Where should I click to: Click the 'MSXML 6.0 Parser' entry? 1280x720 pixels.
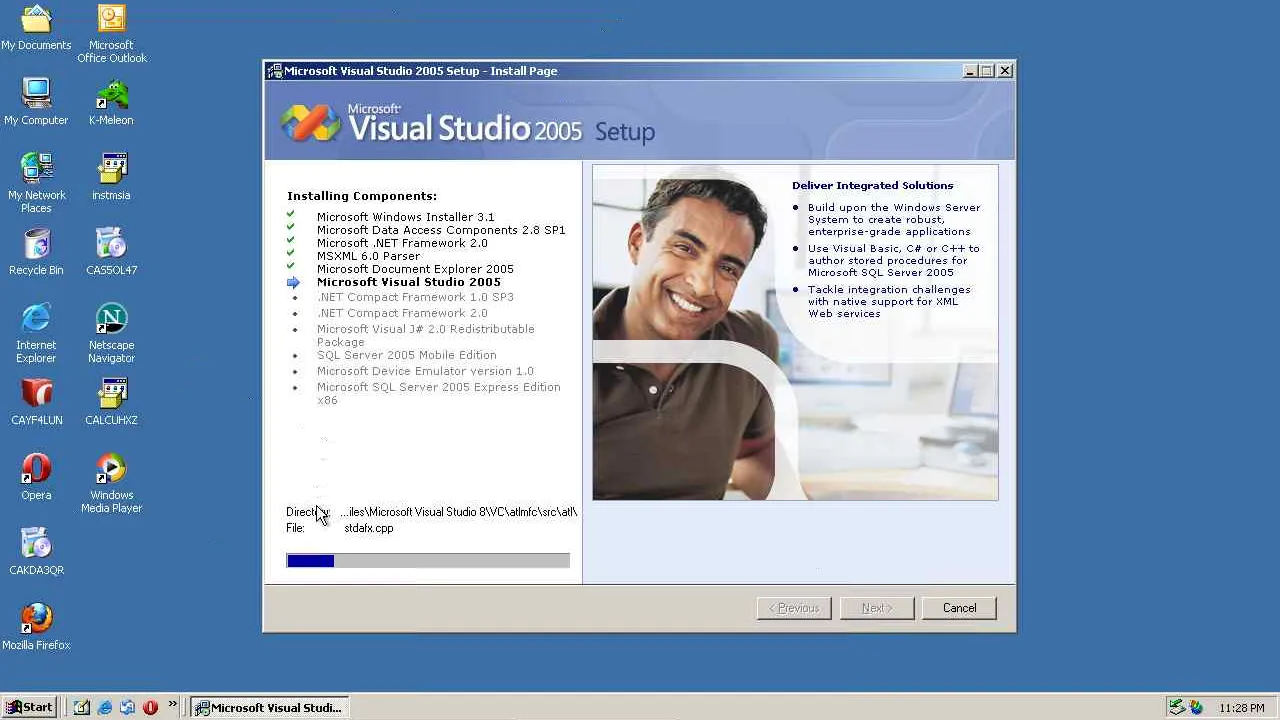368,256
